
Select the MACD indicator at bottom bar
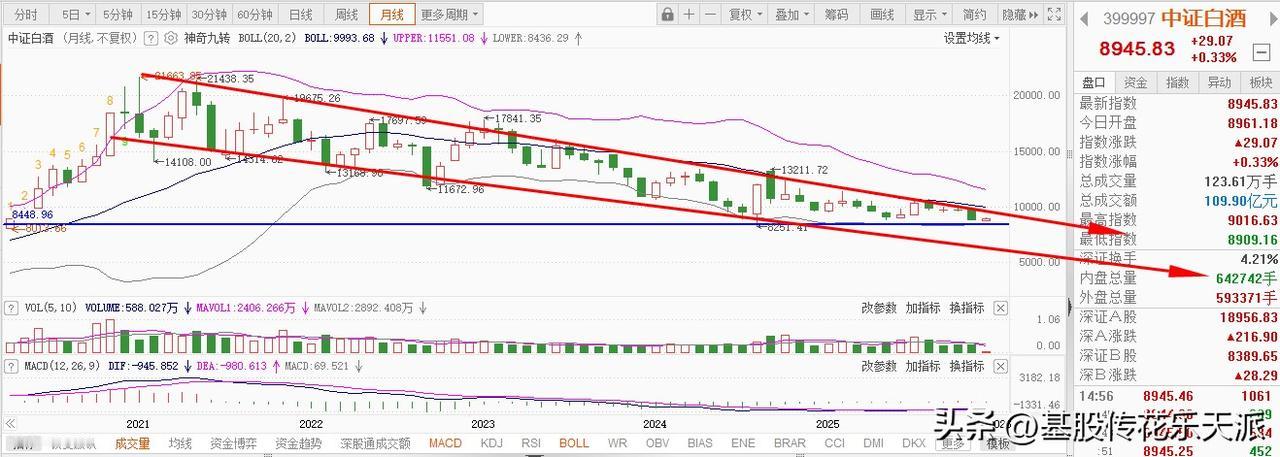point(445,442)
